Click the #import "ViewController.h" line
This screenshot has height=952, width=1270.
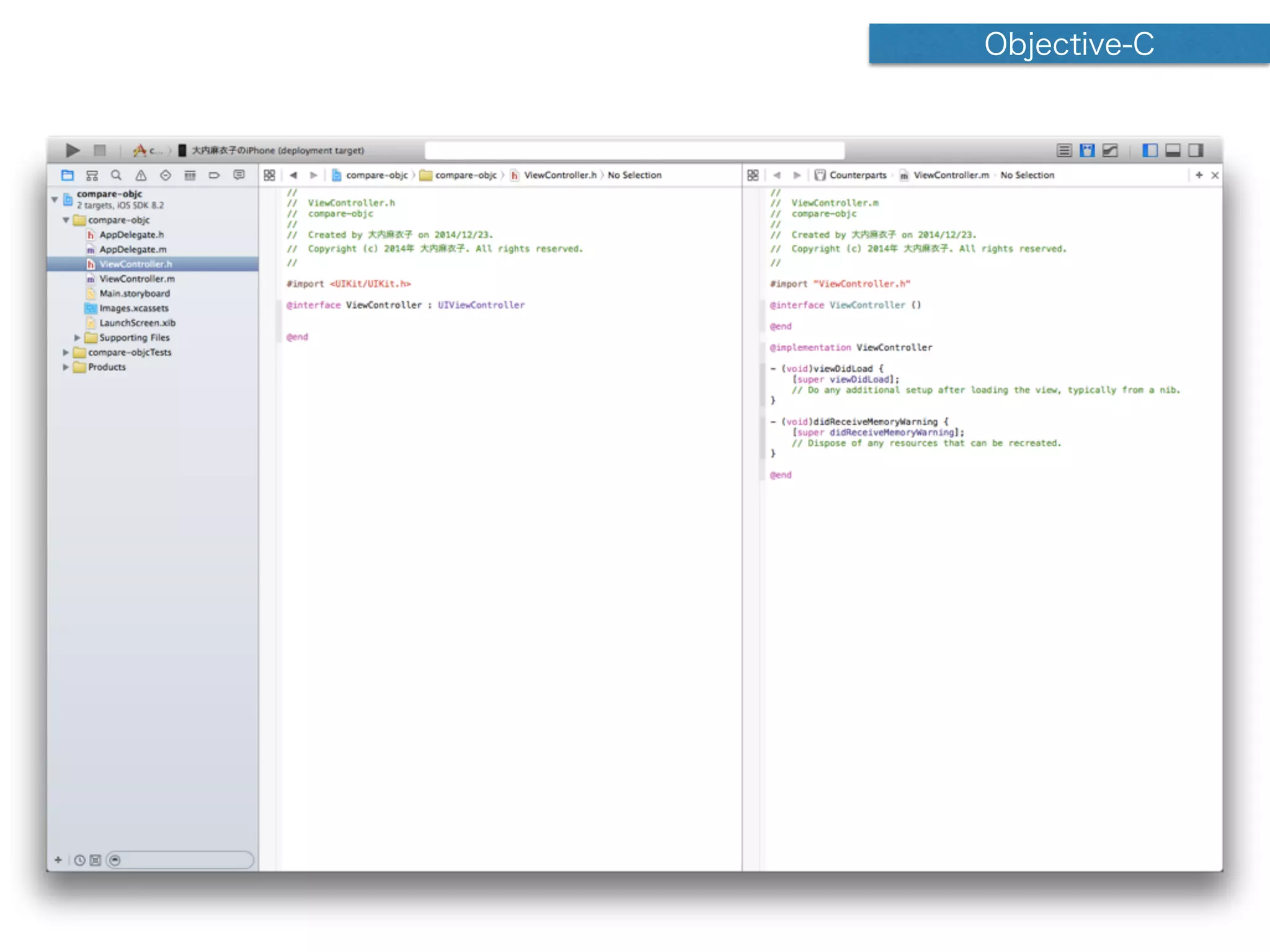tap(840, 284)
